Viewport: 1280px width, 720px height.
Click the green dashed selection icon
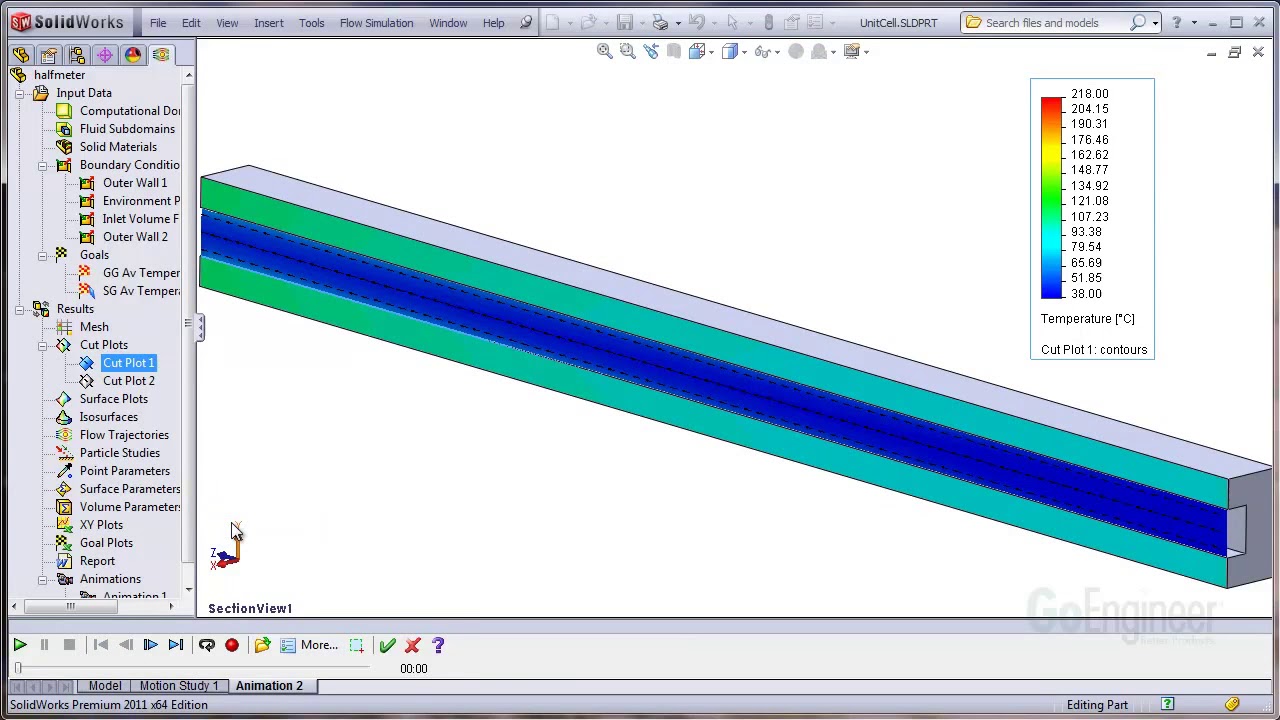point(356,645)
